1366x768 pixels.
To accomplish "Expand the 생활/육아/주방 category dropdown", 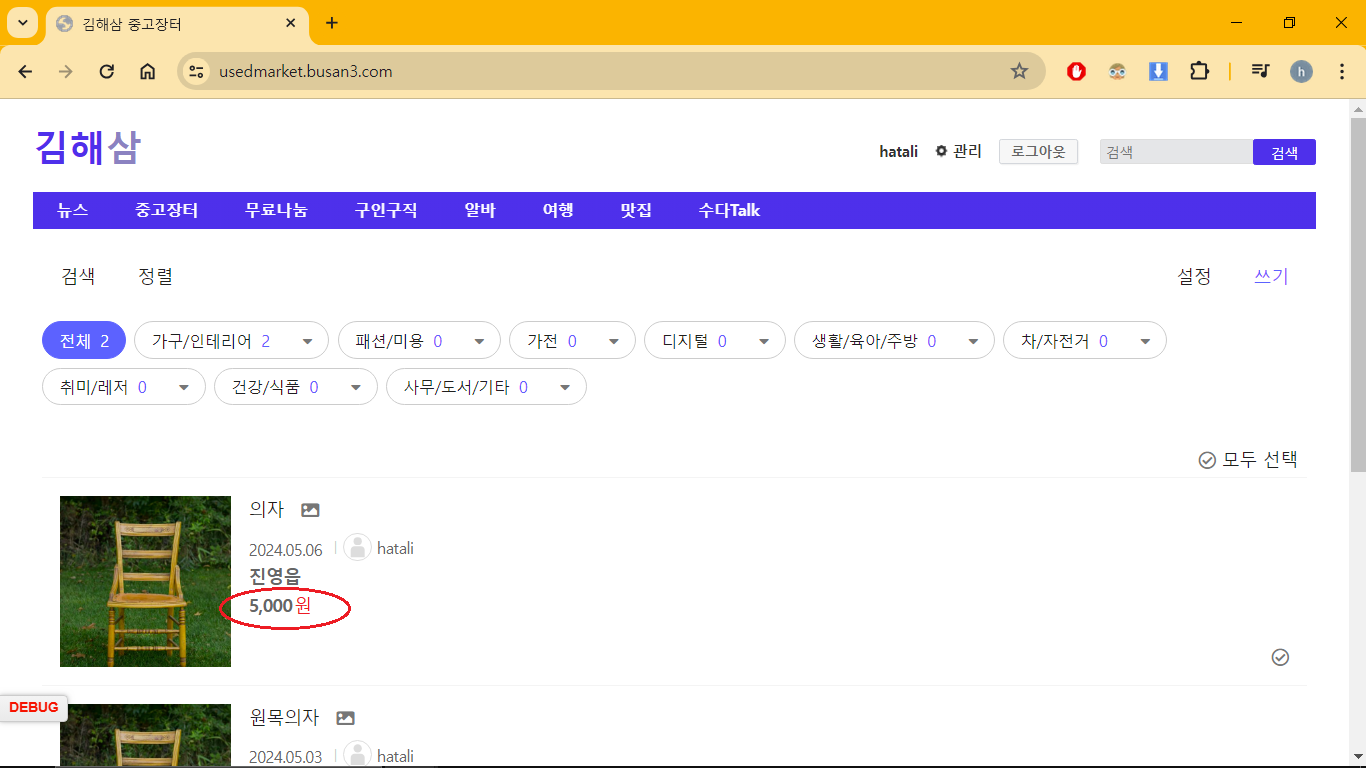I will tap(974, 341).
